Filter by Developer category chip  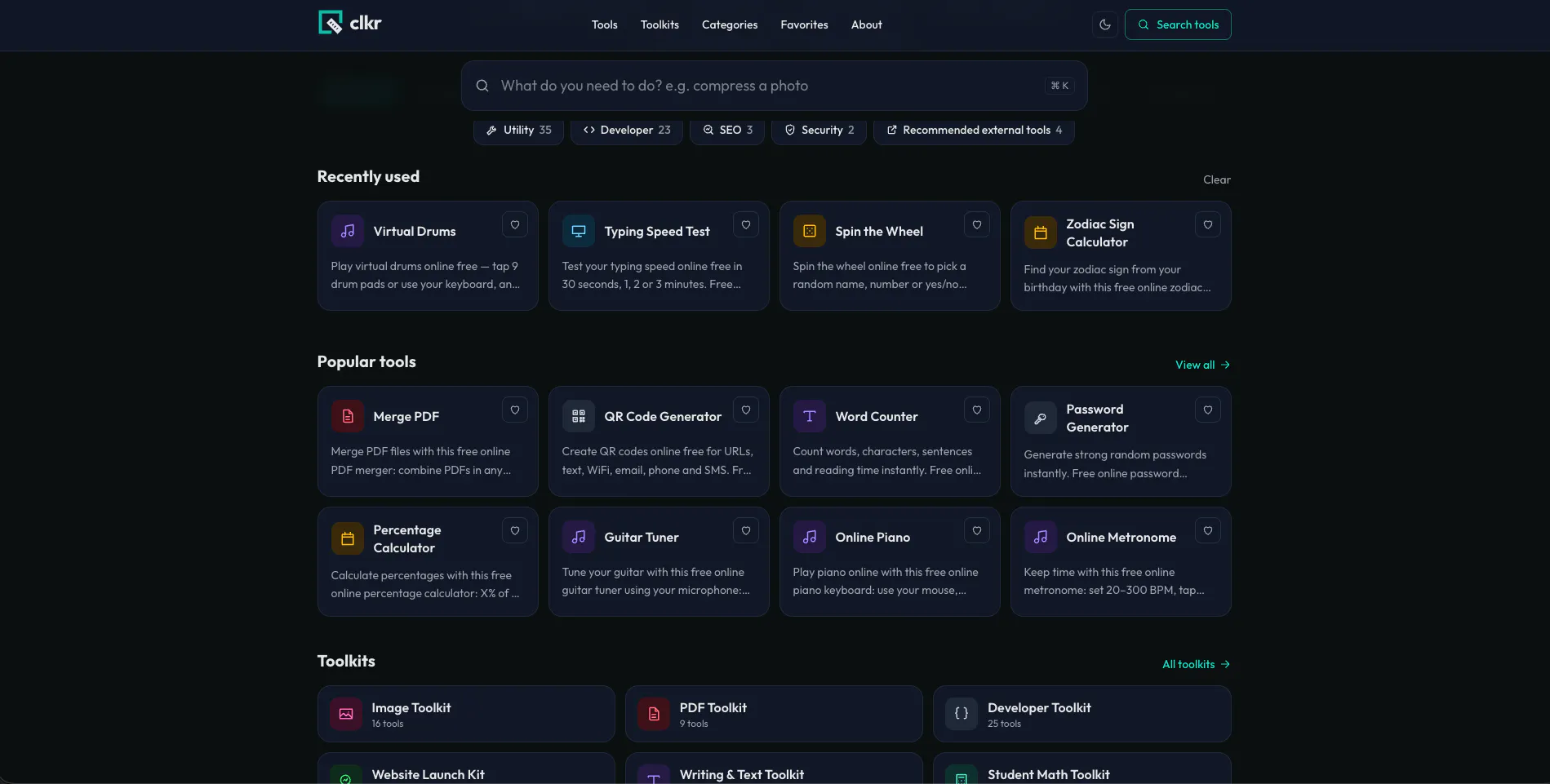click(x=627, y=131)
